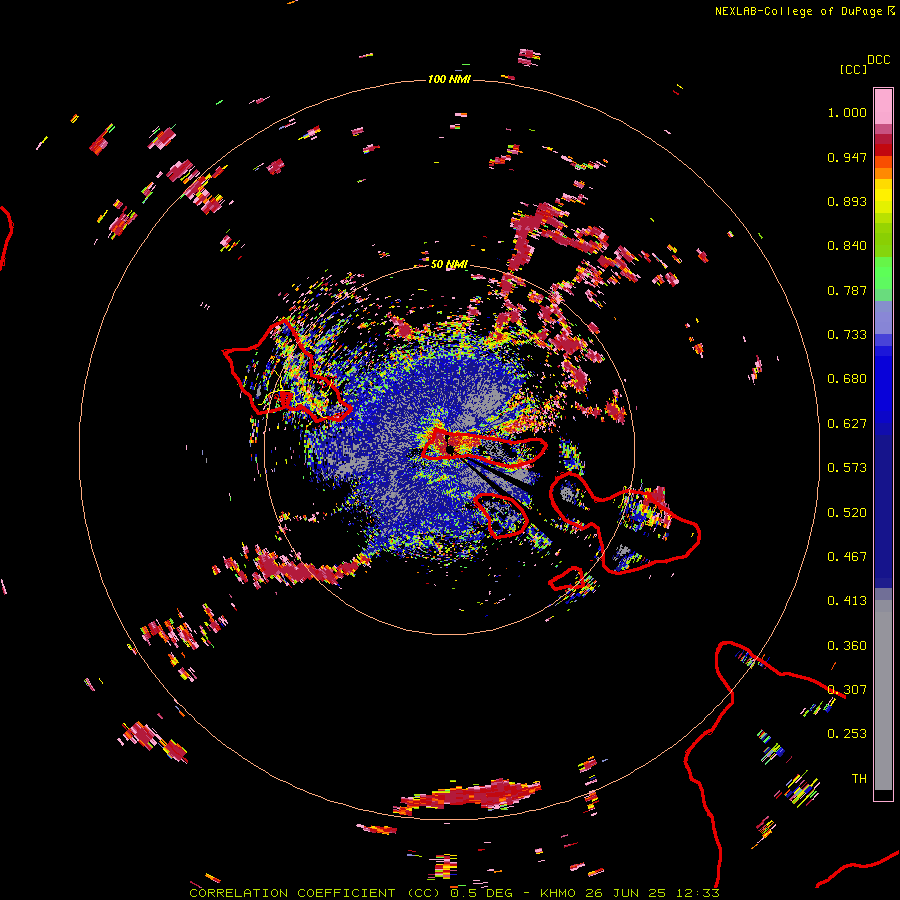Select the 0.787 legend value
The image size is (900, 900).
click(847, 290)
